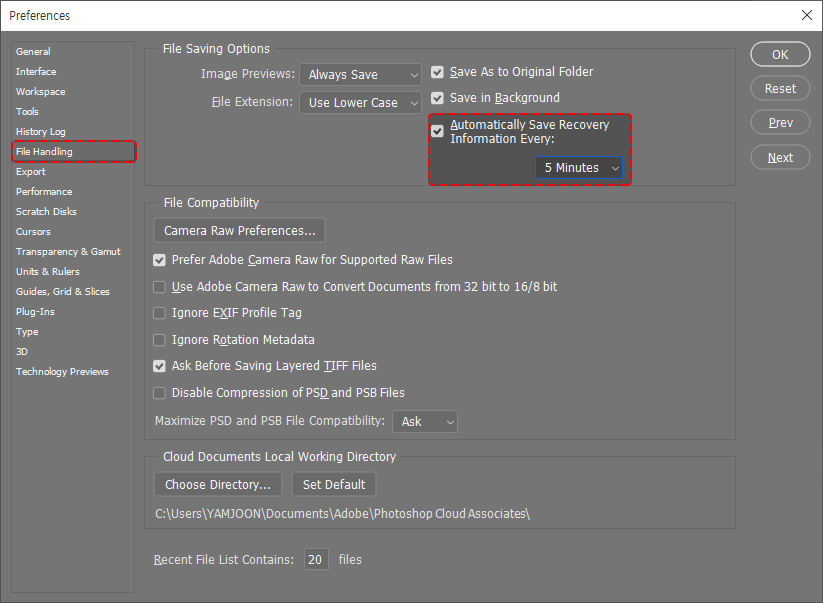Open Scratch Disks settings
823x603 pixels.
(46, 211)
